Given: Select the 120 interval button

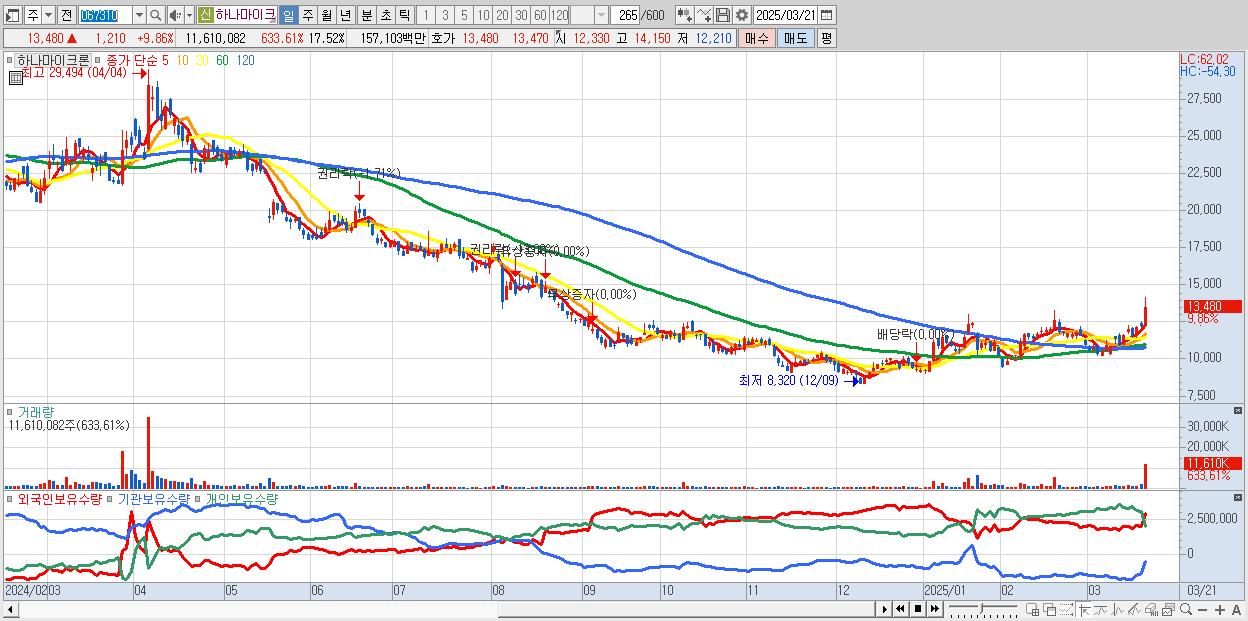Looking at the screenshot, I should (560, 15).
